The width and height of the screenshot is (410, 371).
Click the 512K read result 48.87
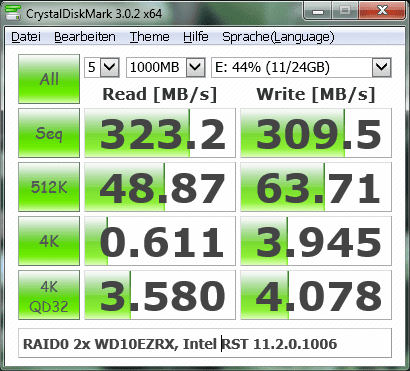tap(160, 187)
